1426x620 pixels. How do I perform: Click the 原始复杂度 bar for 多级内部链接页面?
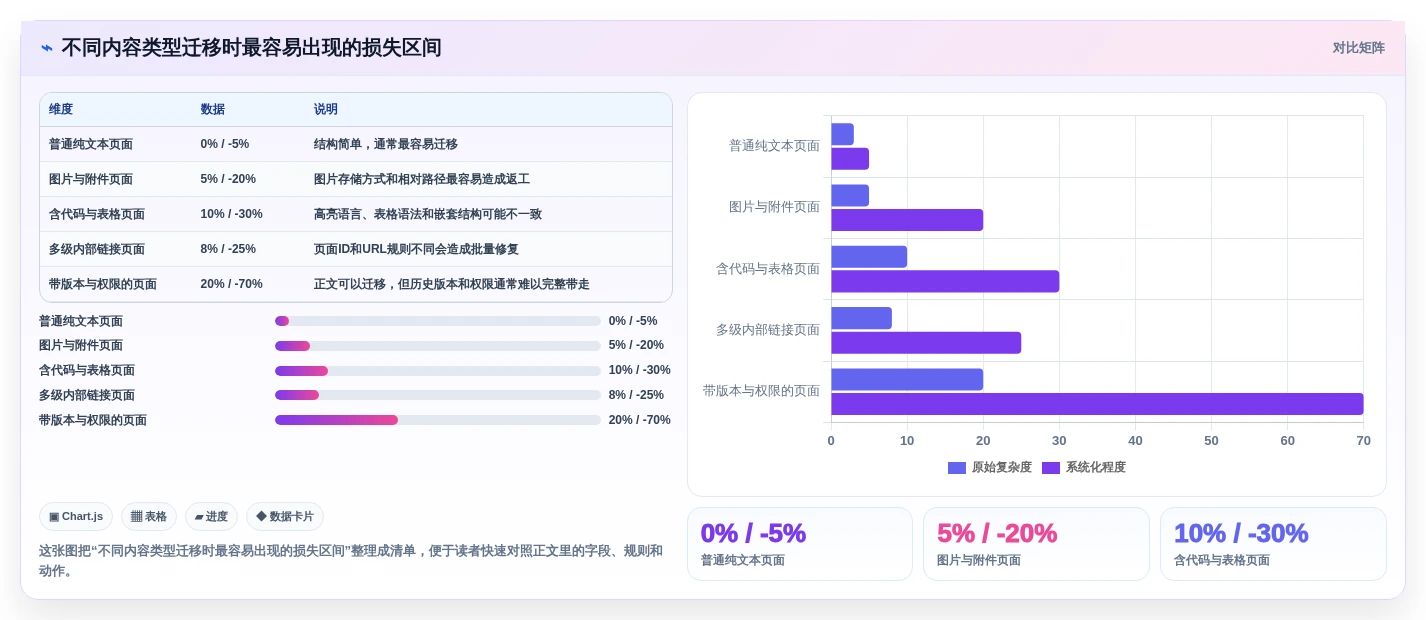[x=861, y=318]
